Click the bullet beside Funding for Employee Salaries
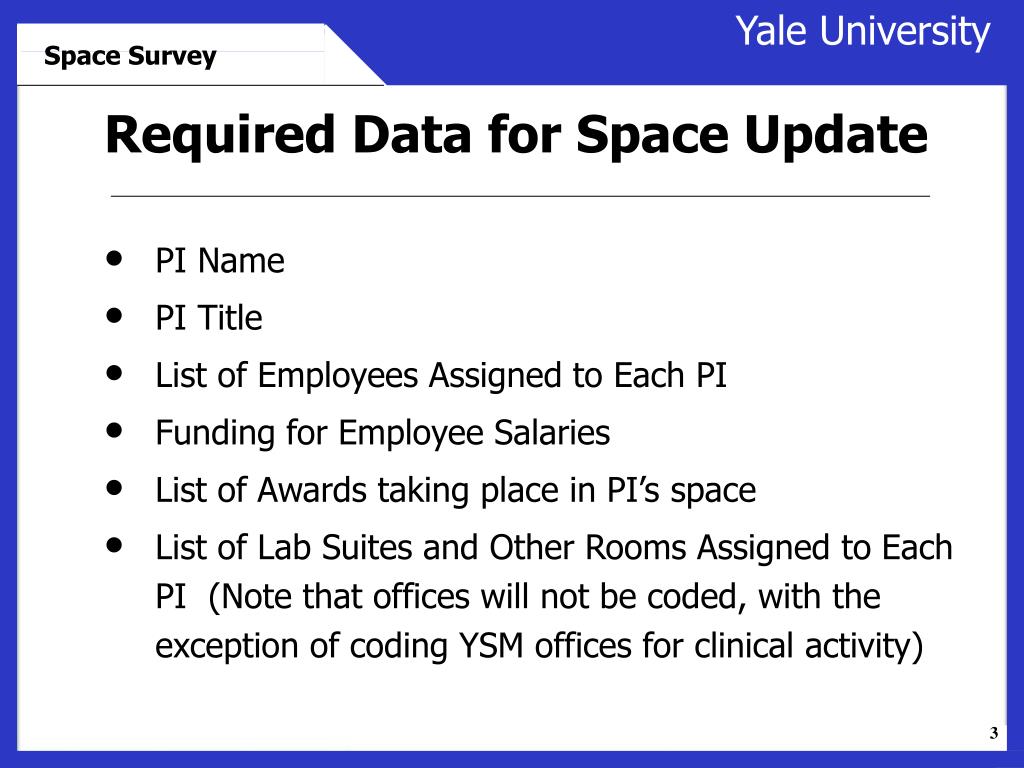Screen dimensions: 1024x768 (x=115, y=430)
